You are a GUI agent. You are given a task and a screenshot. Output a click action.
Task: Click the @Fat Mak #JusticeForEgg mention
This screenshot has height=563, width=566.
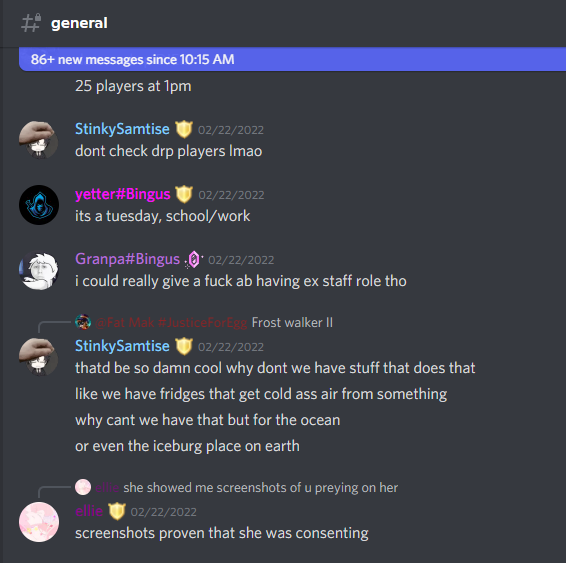pos(171,322)
